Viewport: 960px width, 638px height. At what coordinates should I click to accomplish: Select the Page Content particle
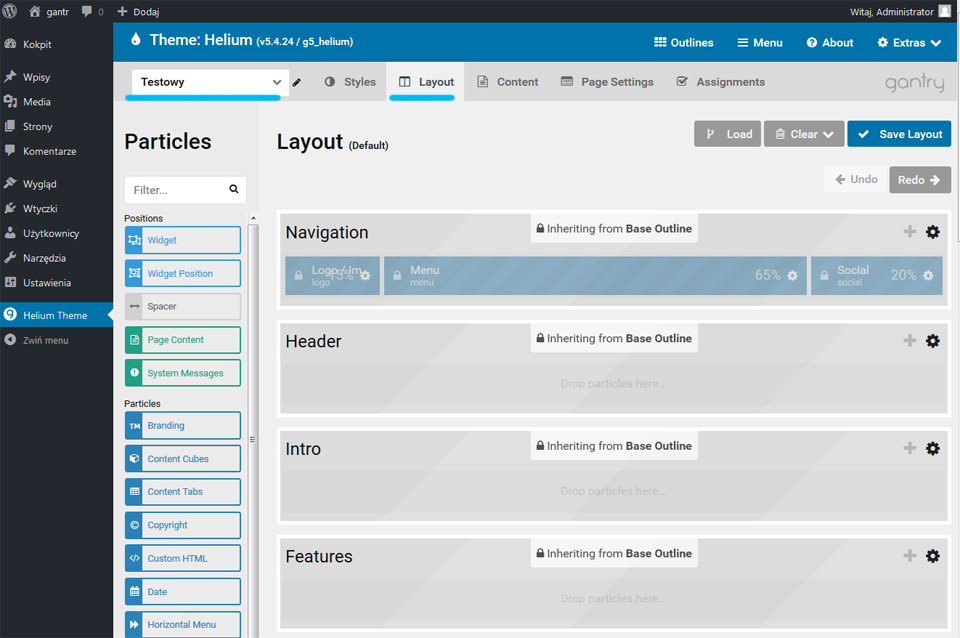pos(182,340)
